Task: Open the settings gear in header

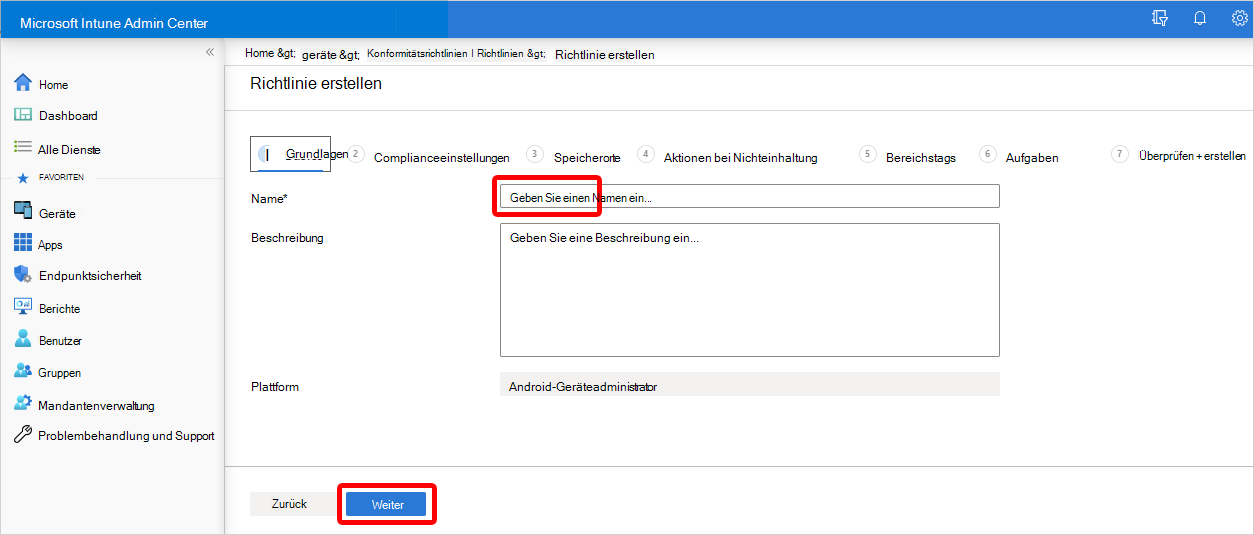Action: pos(1239,18)
